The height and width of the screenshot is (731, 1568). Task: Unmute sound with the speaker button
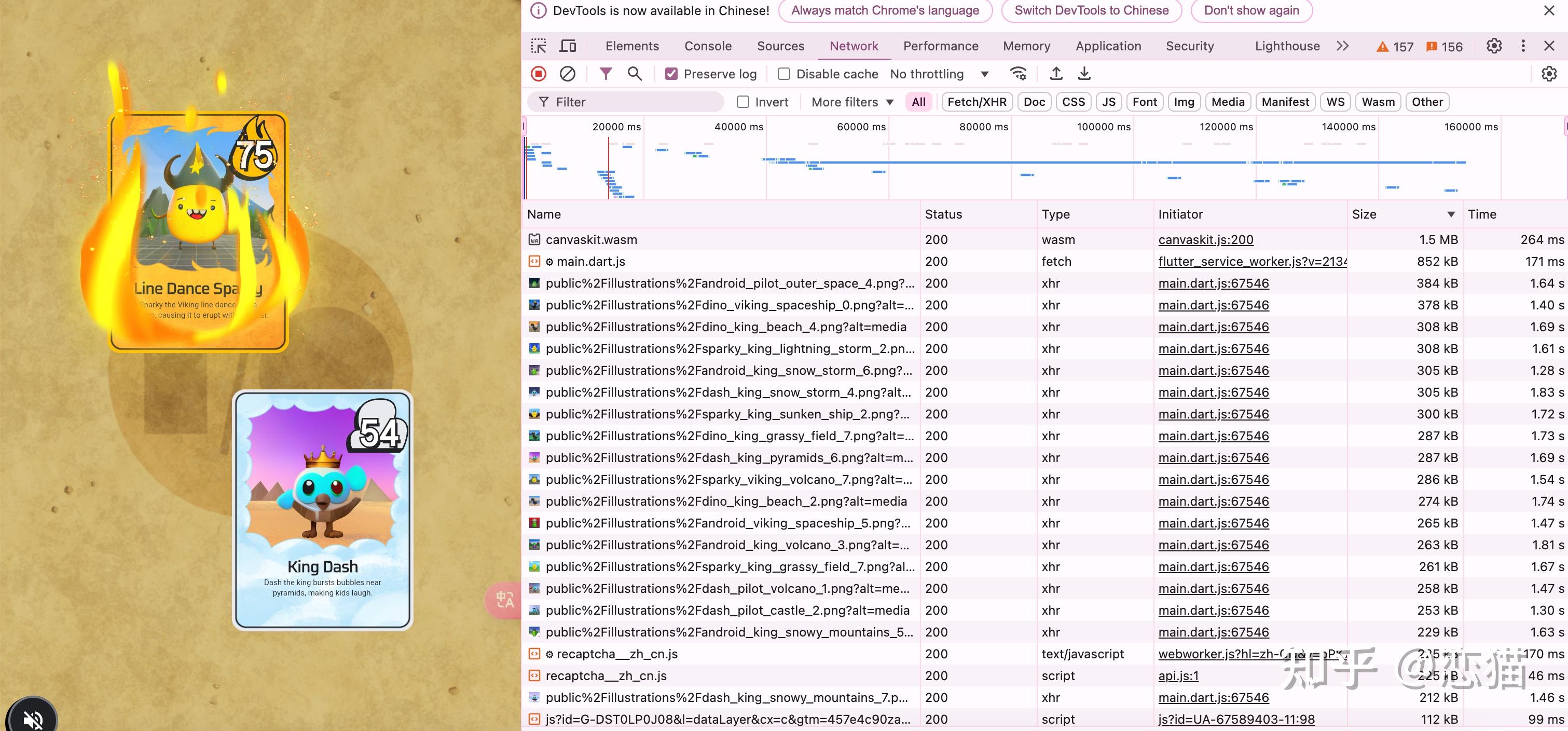32,719
